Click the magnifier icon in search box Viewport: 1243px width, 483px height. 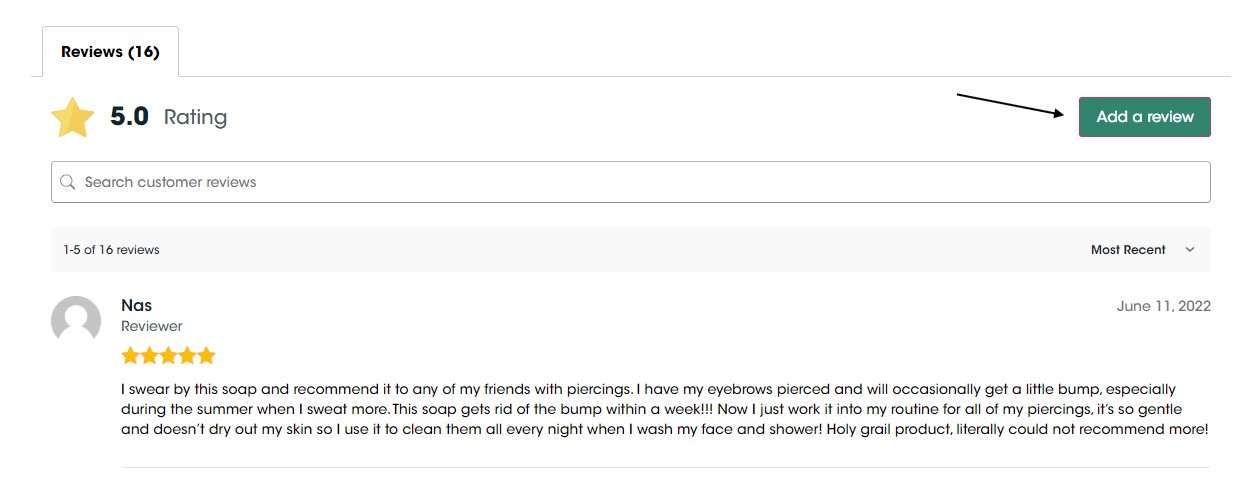coord(68,182)
